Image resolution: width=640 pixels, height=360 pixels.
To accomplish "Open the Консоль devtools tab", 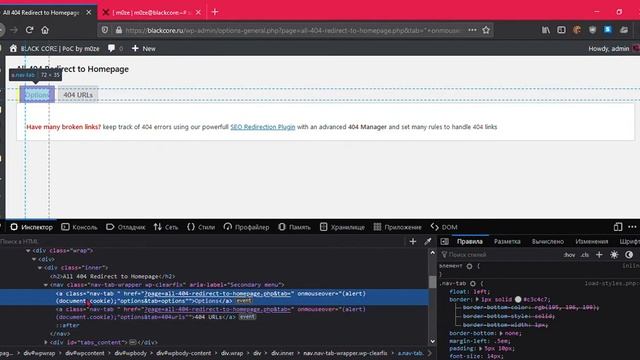I will 80,227.
